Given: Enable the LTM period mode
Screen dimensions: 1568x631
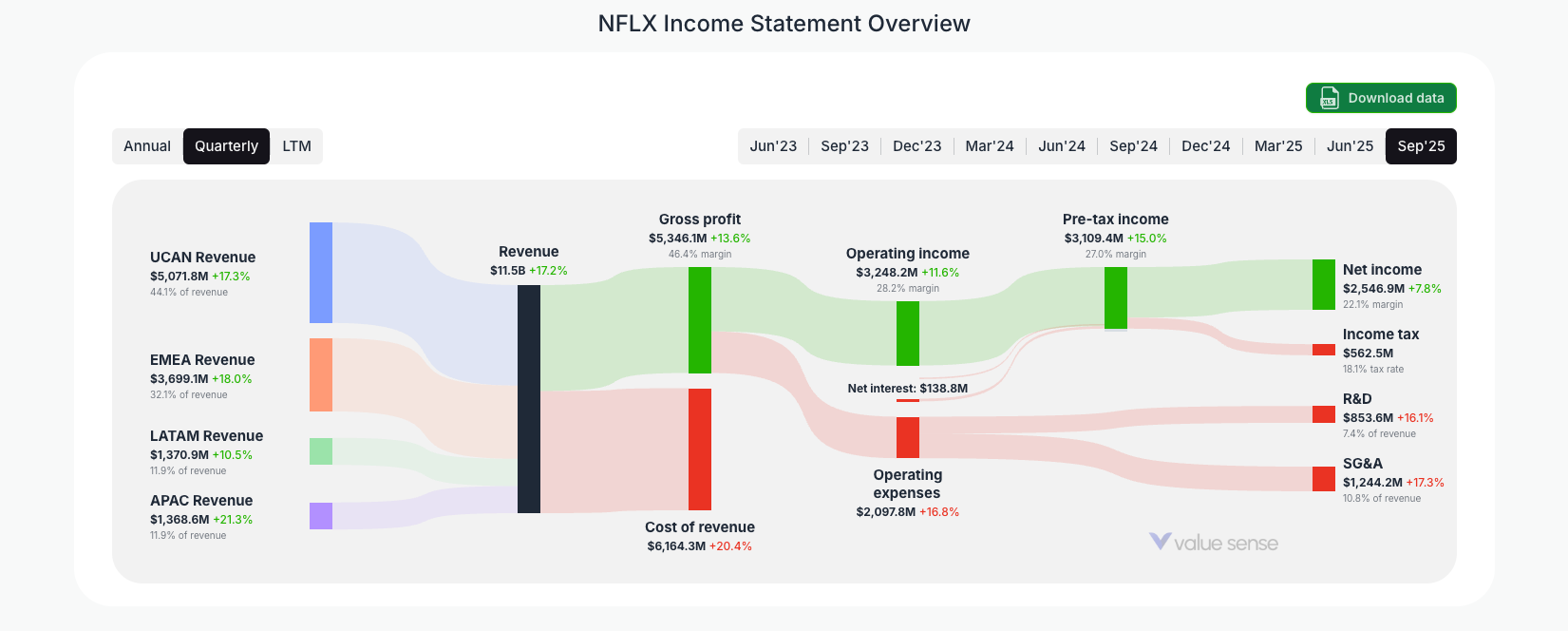Looking at the screenshot, I should point(296,145).
